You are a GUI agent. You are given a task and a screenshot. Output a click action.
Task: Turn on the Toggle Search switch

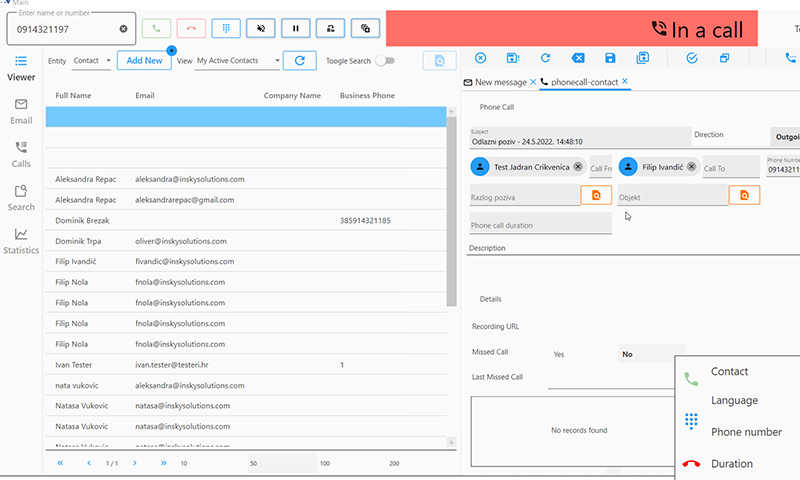click(x=384, y=61)
